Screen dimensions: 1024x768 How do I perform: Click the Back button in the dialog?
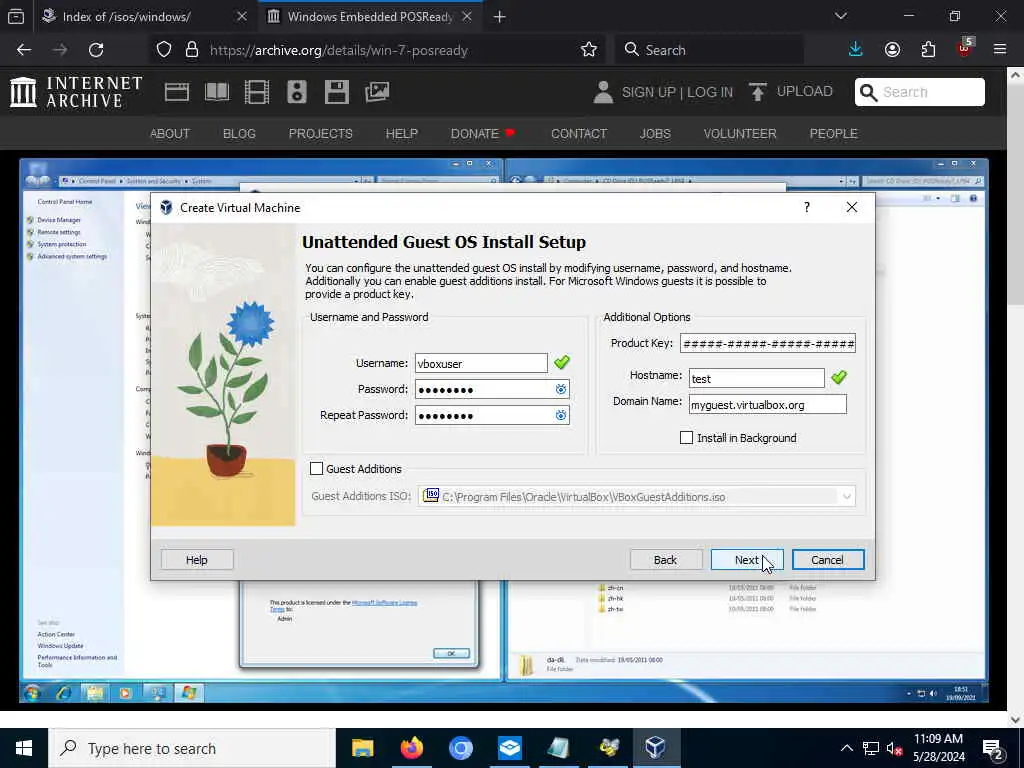click(x=665, y=560)
